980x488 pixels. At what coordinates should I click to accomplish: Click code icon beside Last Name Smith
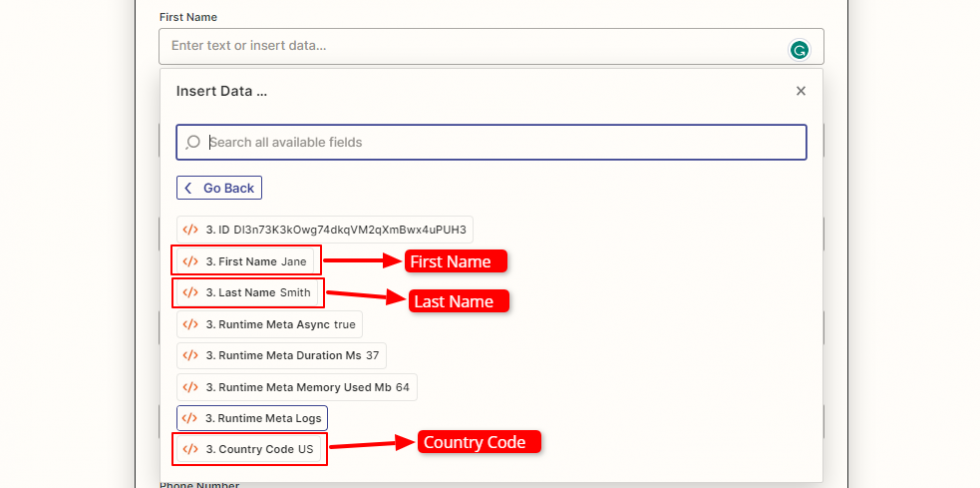click(190, 293)
